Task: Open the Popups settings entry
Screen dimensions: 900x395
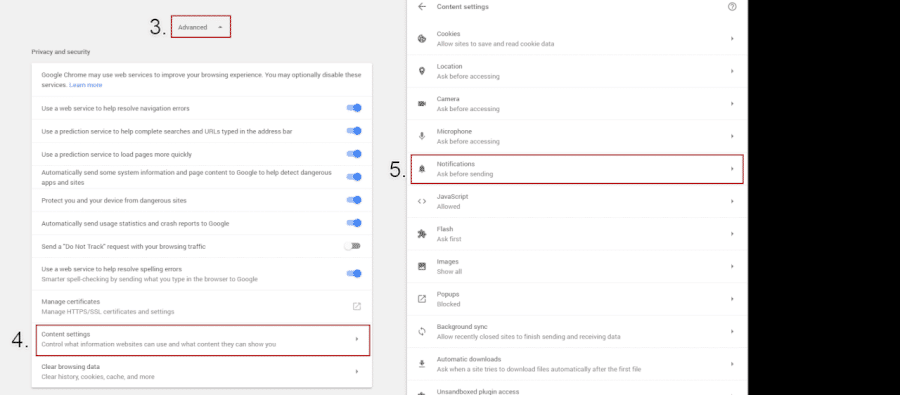Action: click(577, 299)
